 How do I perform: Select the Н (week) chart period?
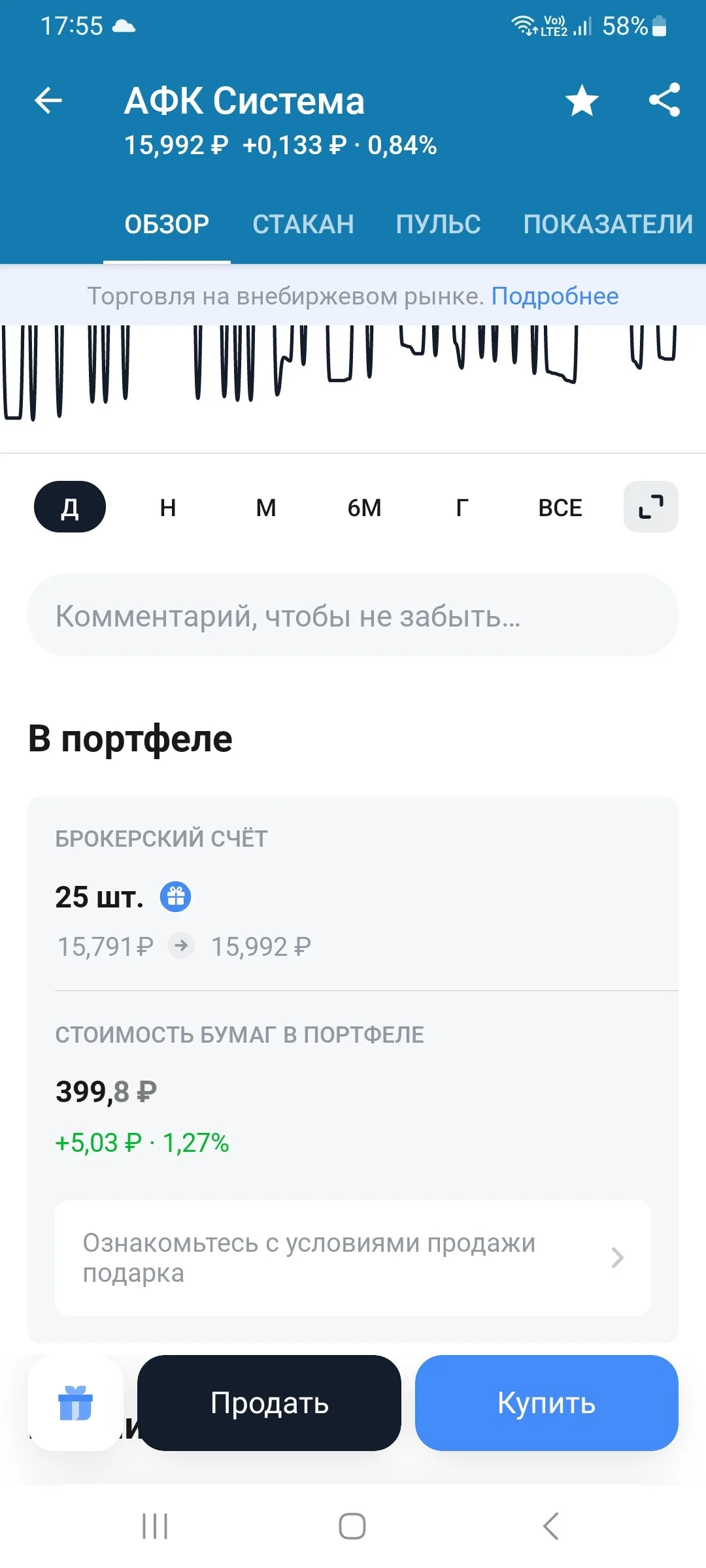point(168,508)
